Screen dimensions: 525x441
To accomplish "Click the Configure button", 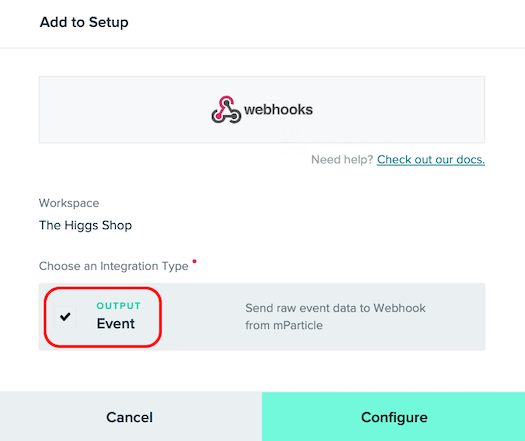I will (x=393, y=417).
